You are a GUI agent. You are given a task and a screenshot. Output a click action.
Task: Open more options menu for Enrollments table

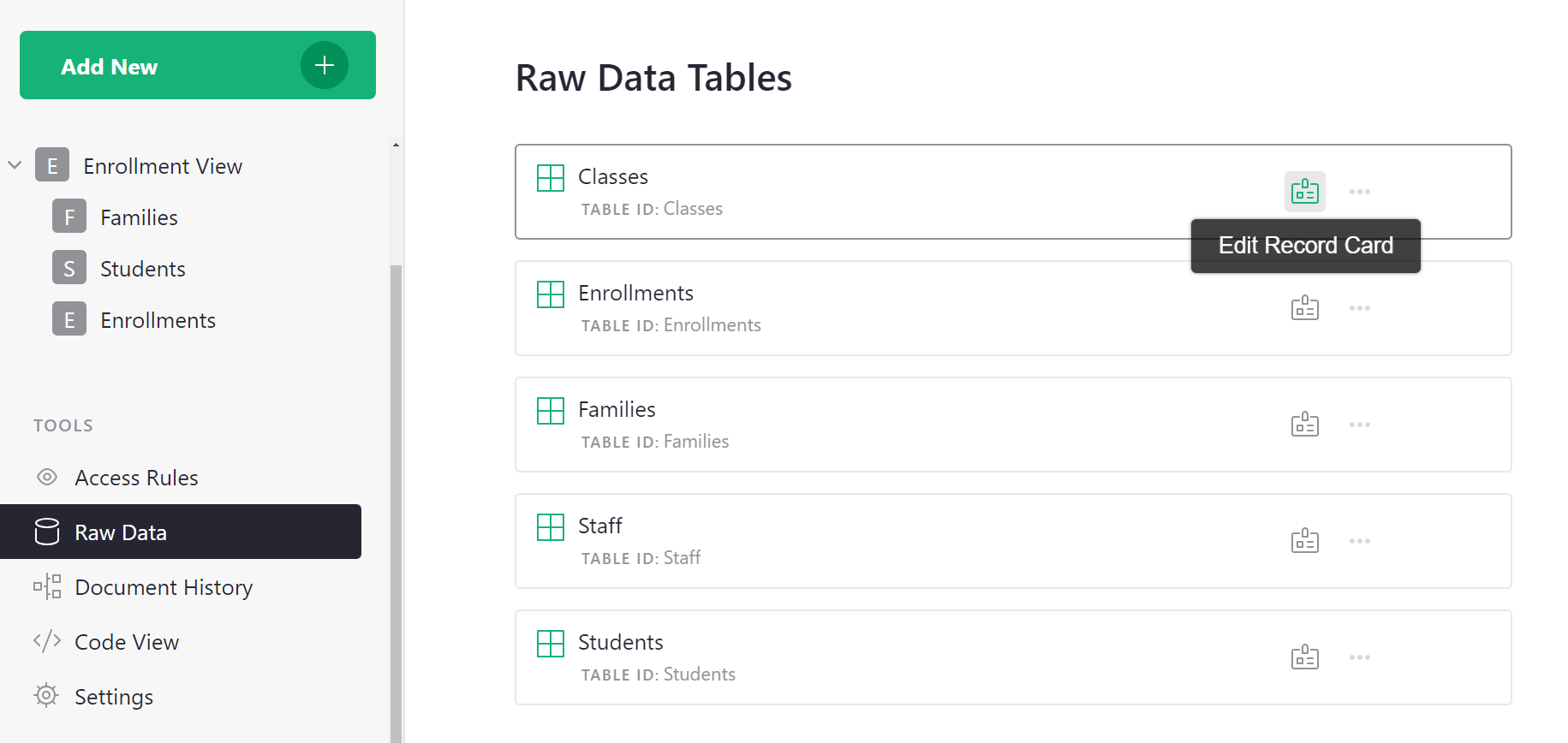click(1359, 308)
